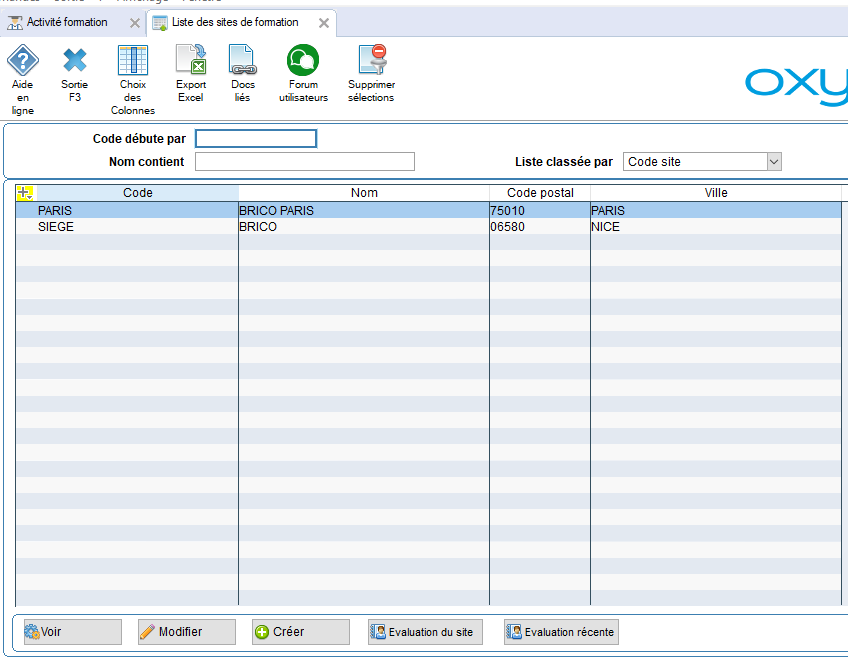Open the Docs liés linked documents icon

point(243,59)
